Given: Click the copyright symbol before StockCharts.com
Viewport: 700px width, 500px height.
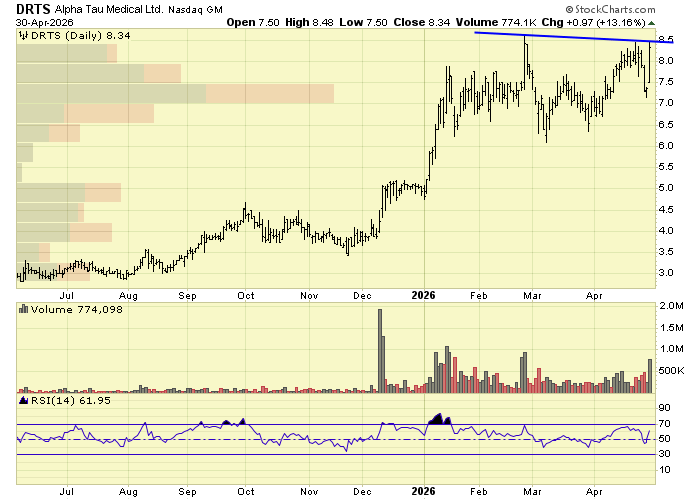Looking at the screenshot, I should click(569, 9).
